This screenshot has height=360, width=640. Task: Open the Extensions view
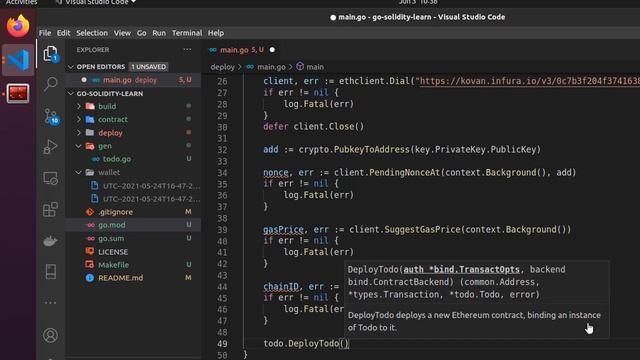point(50,209)
